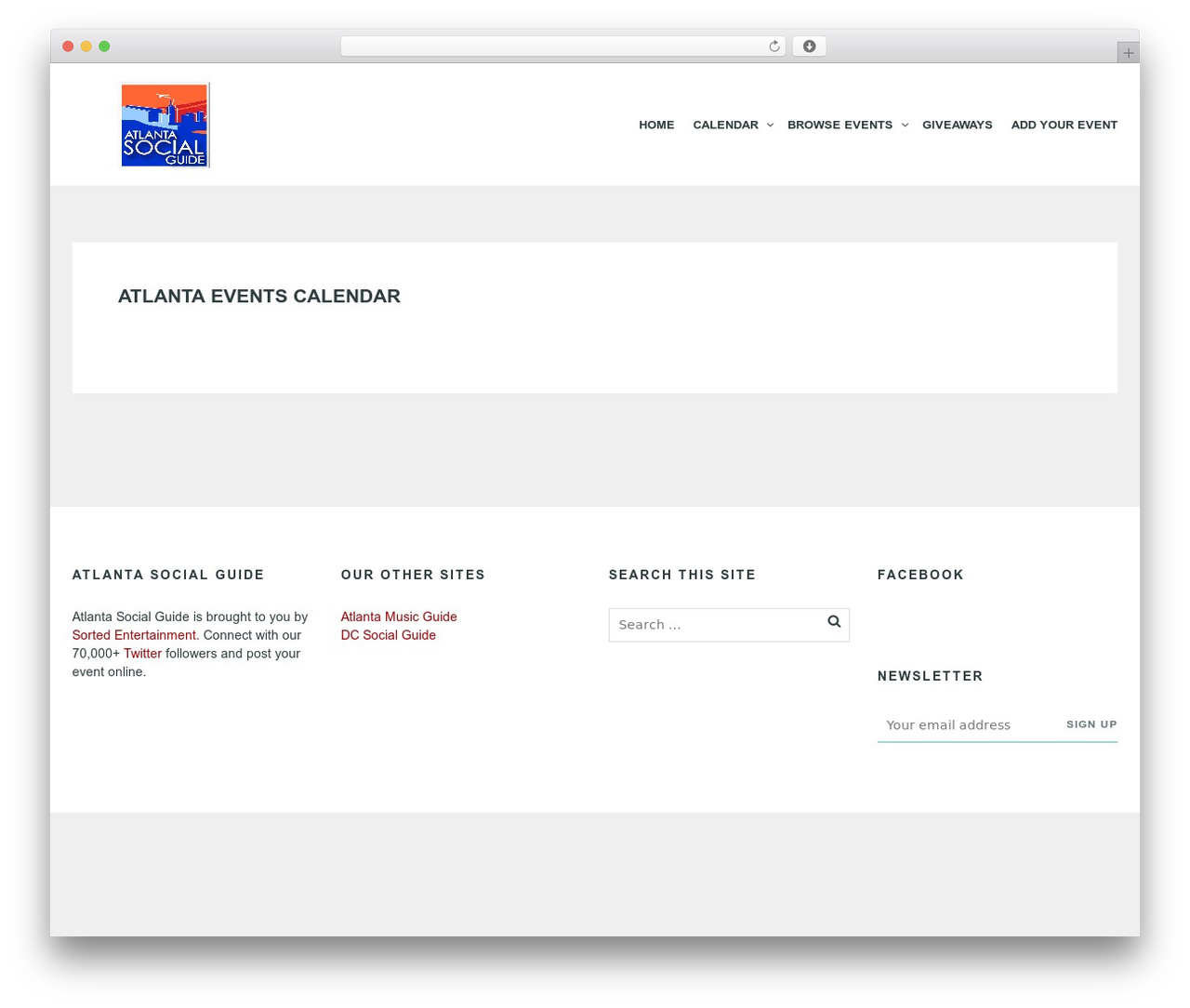Focus the site search field
Viewport: 1190px width, 1008px height.
pos(729,625)
